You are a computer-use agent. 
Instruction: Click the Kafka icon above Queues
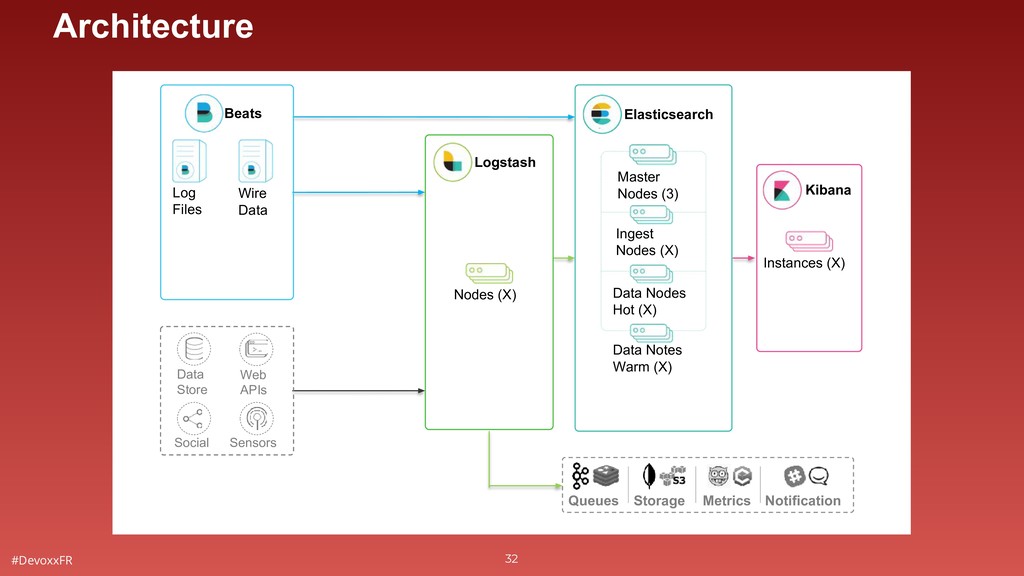click(x=580, y=476)
